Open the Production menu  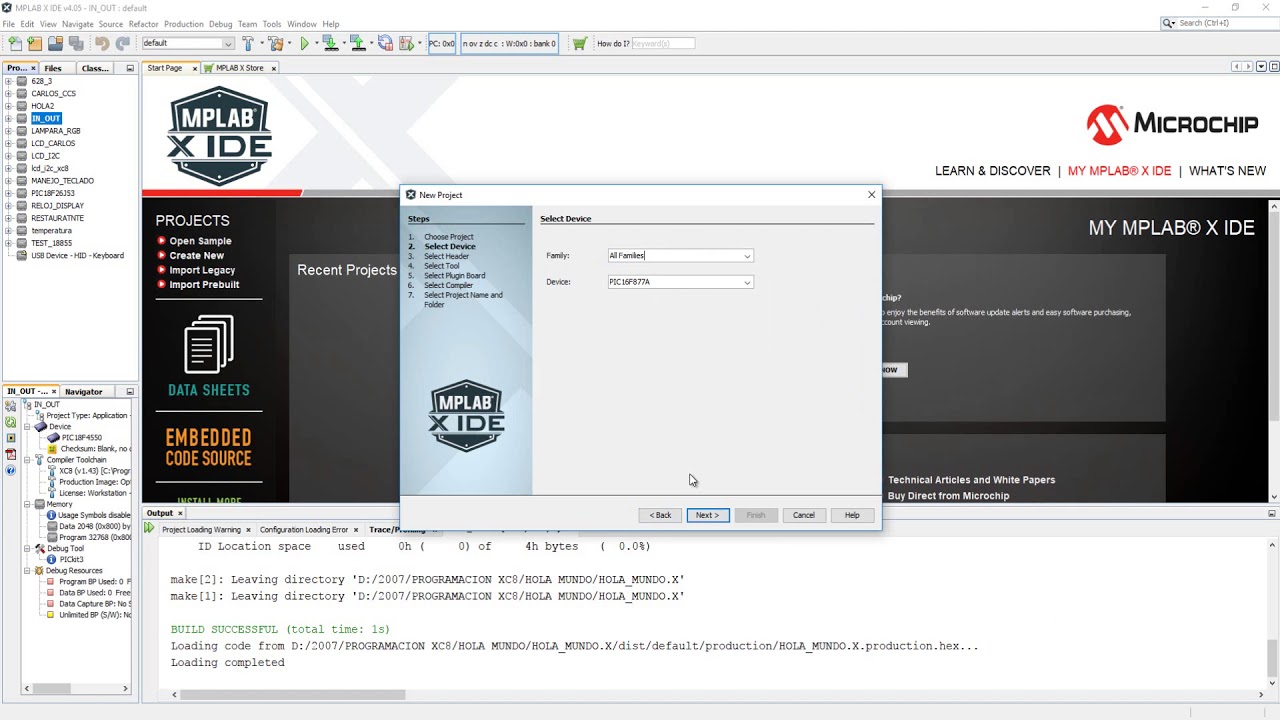point(183,24)
